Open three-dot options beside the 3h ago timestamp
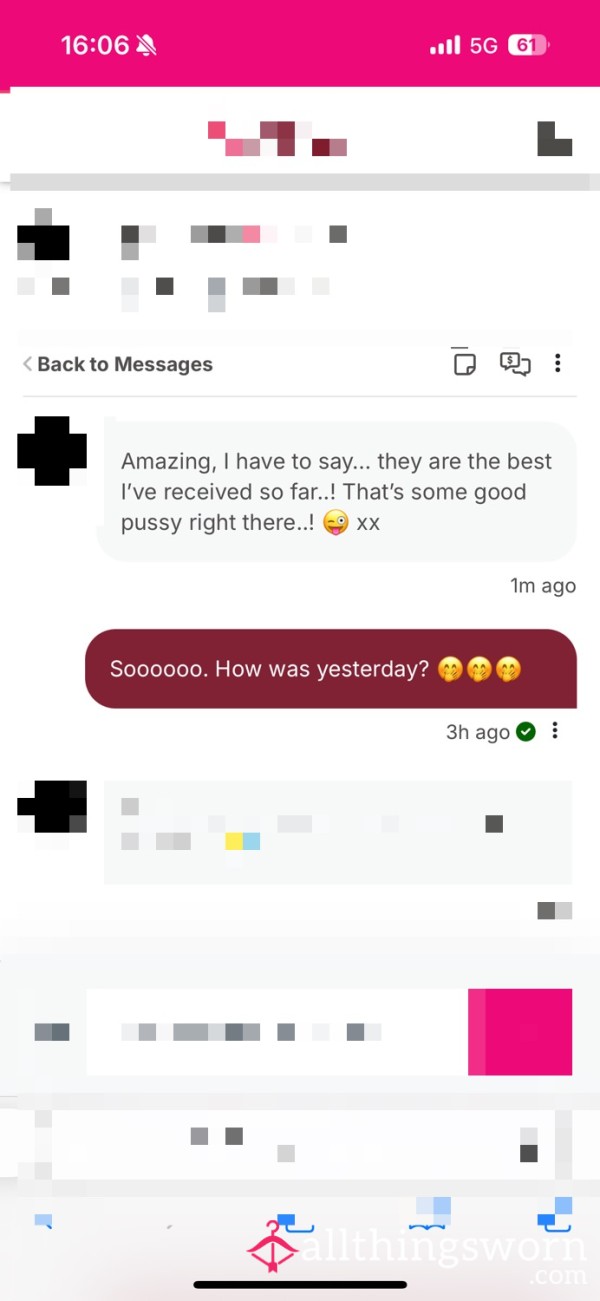The height and width of the screenshot is (1301, 600). pos(555,731)
